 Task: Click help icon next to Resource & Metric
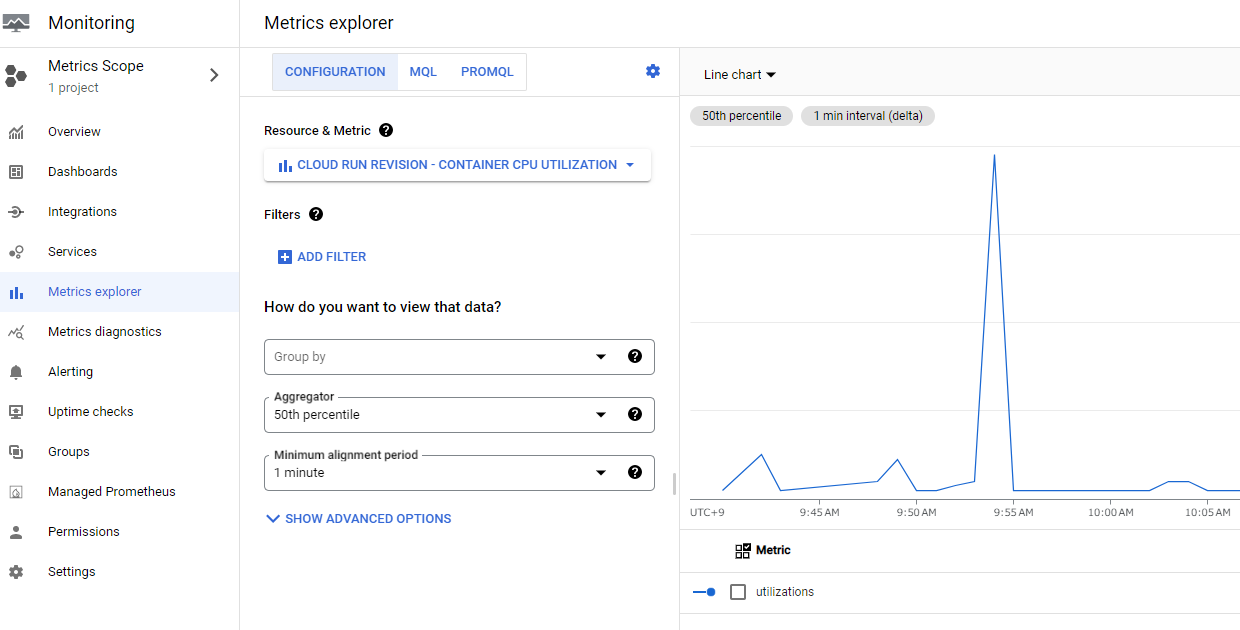[x=386, y=130]
